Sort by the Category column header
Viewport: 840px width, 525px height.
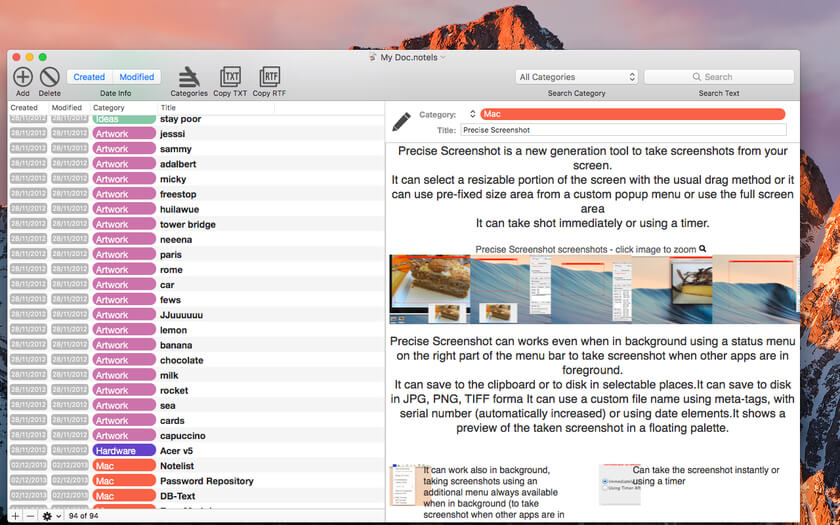[x=122, y=108]
